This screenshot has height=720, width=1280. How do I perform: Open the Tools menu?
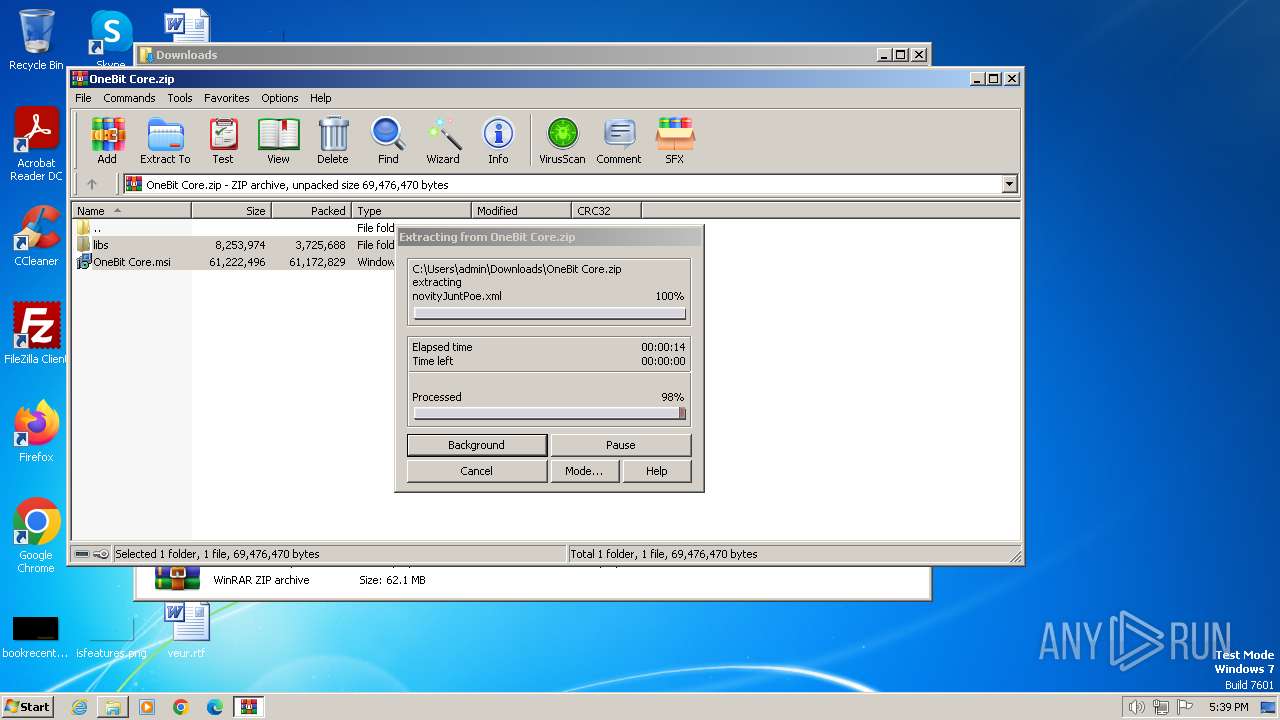[x=180, y=98]
